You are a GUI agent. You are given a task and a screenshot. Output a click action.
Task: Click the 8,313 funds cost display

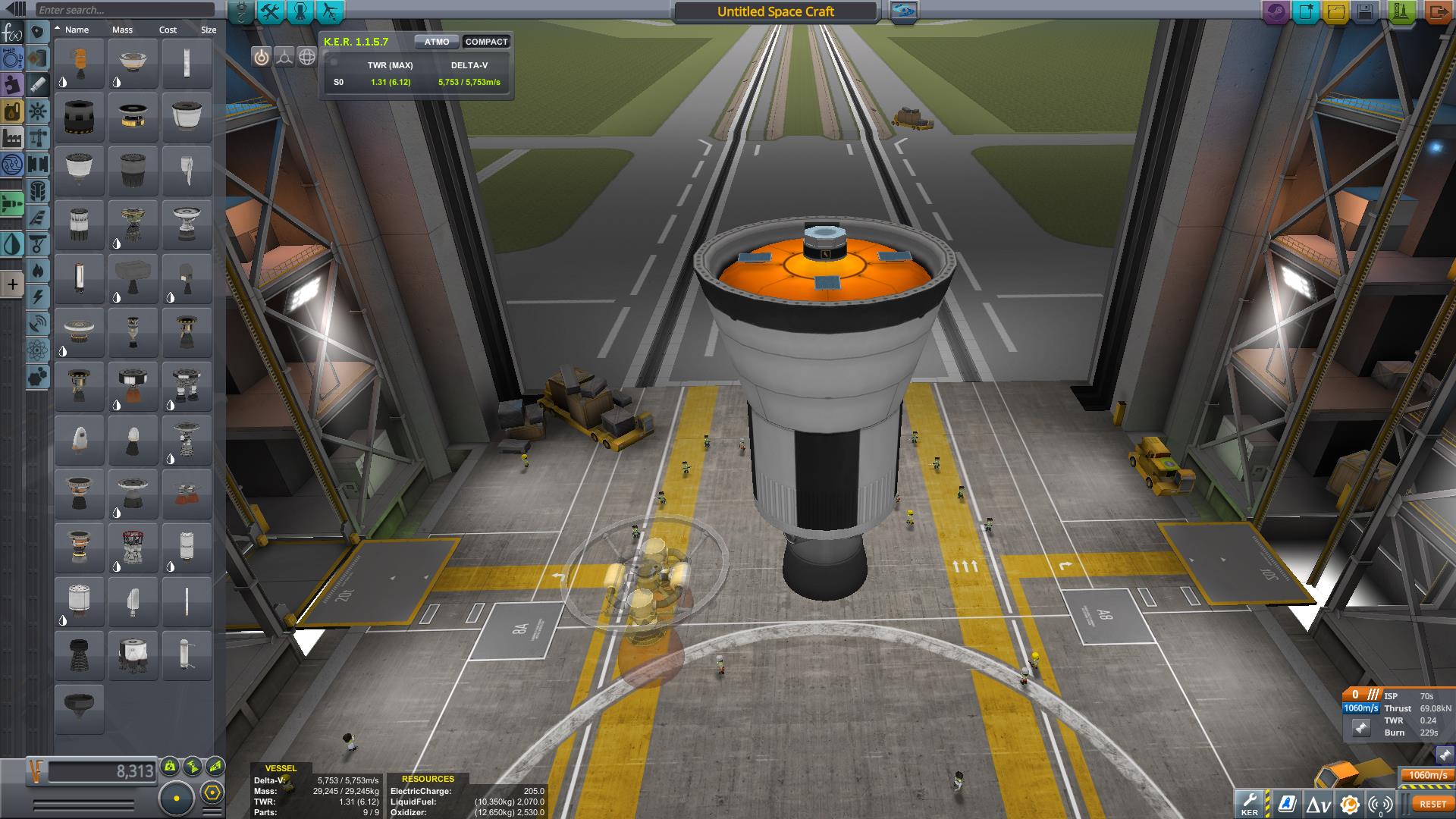coord(102,771)
